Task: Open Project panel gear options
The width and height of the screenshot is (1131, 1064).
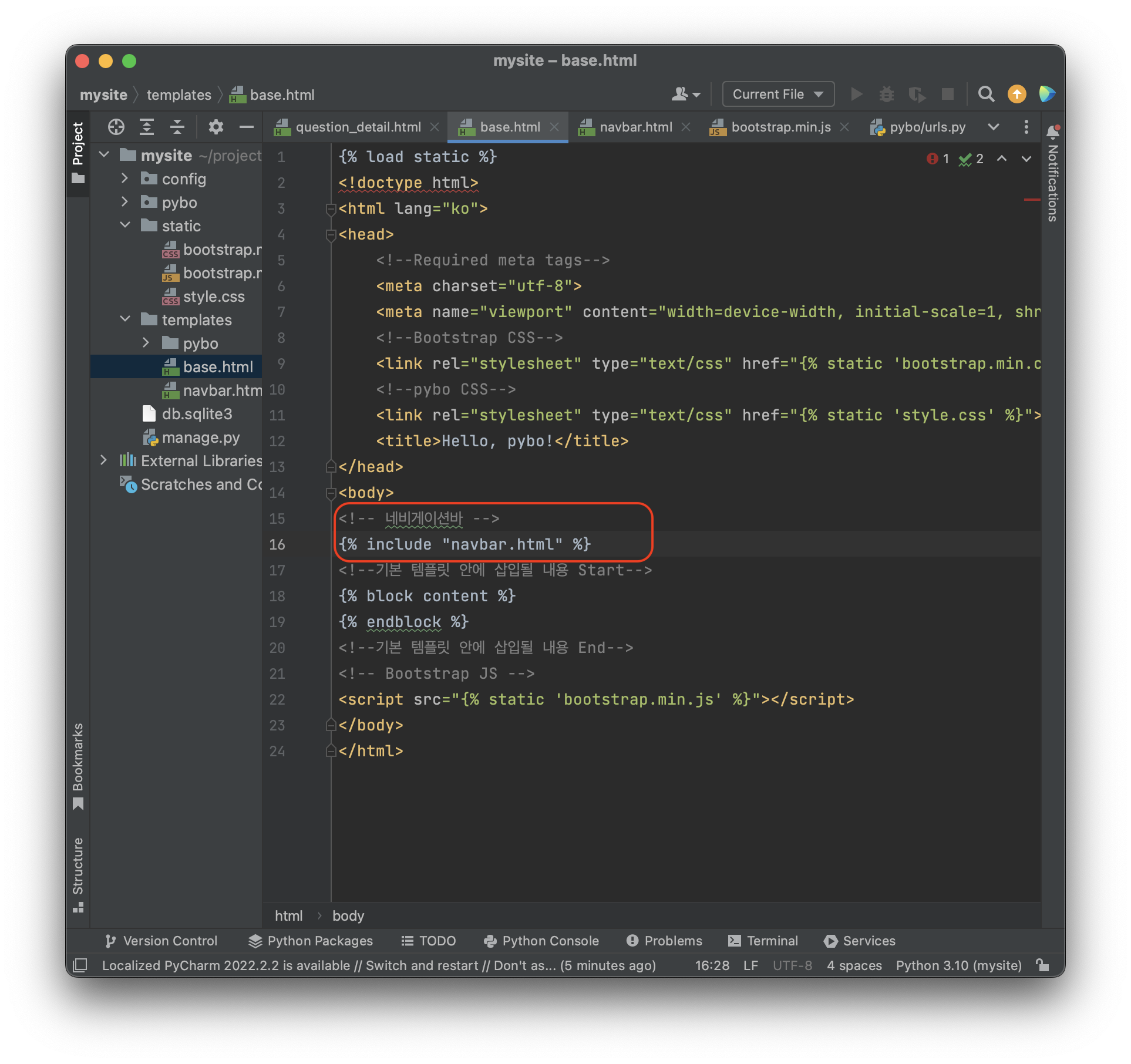Action: (216, 127)
